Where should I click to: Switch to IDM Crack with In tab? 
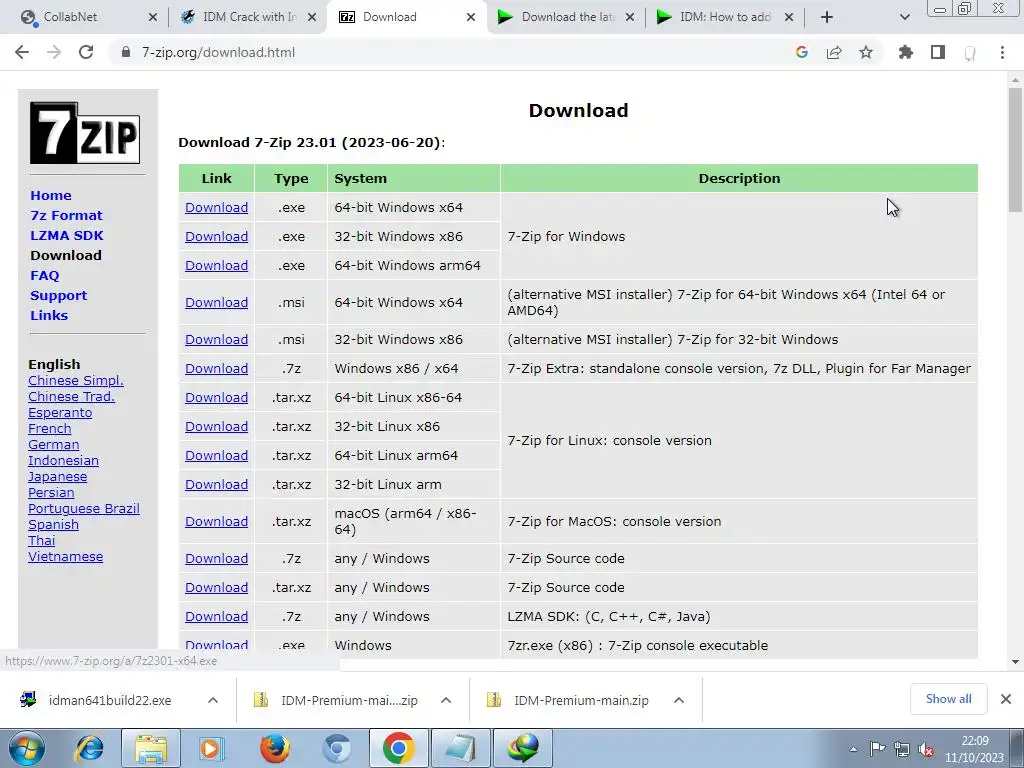click(248, 17)
